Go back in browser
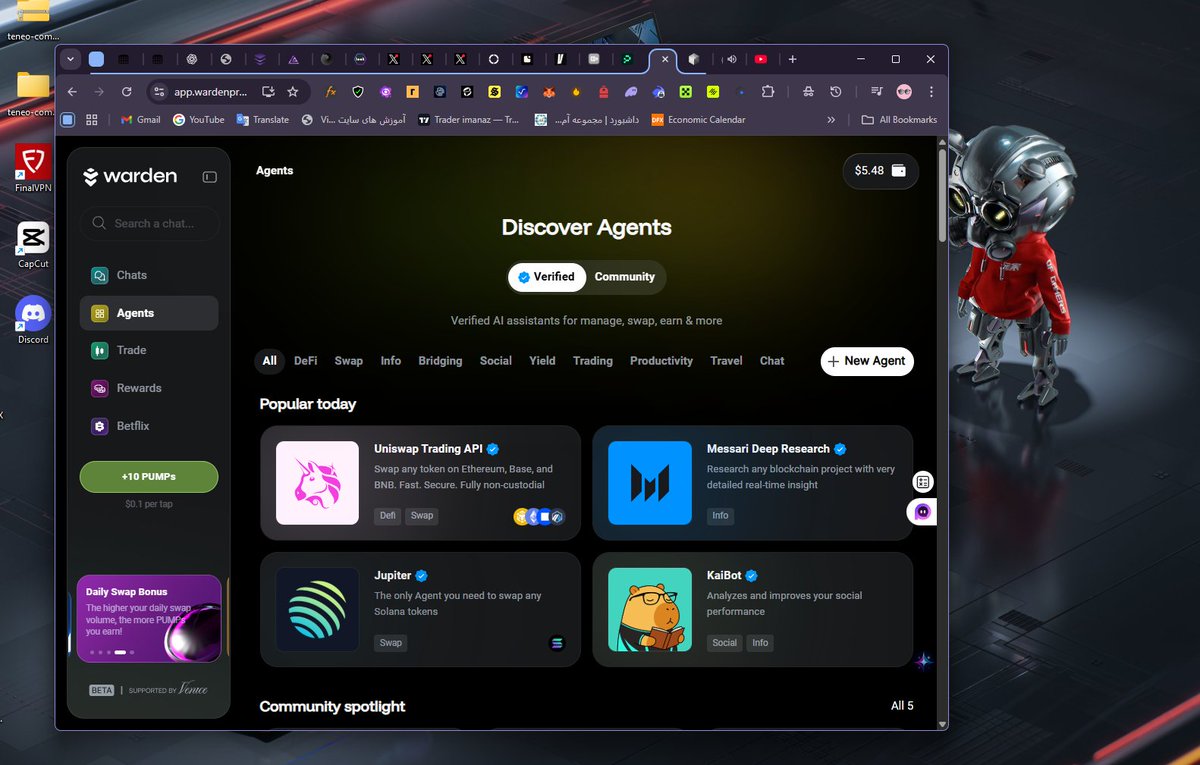 coord(72,91)
